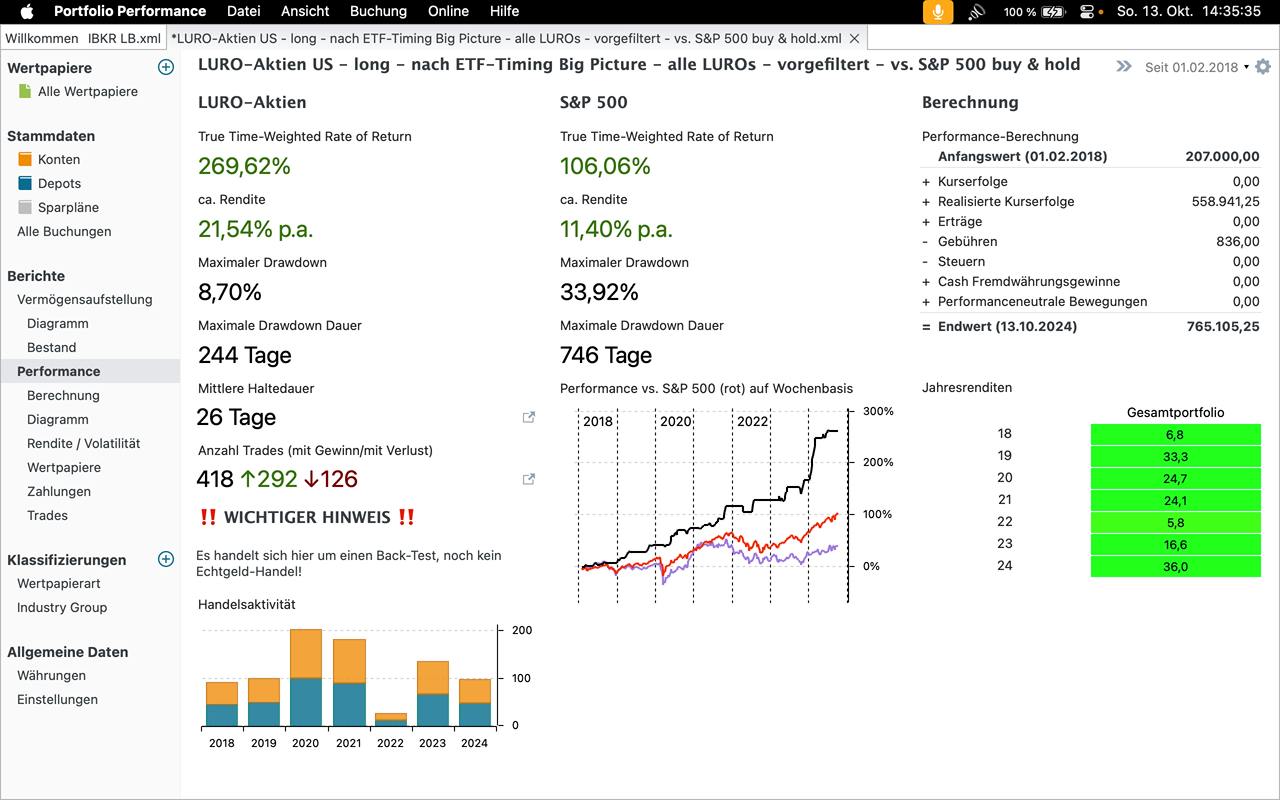Image resolution: width=1280 pixels, height=800 pixels.
Task: Click the Depots icon in the sidebar
Action: 26,184
